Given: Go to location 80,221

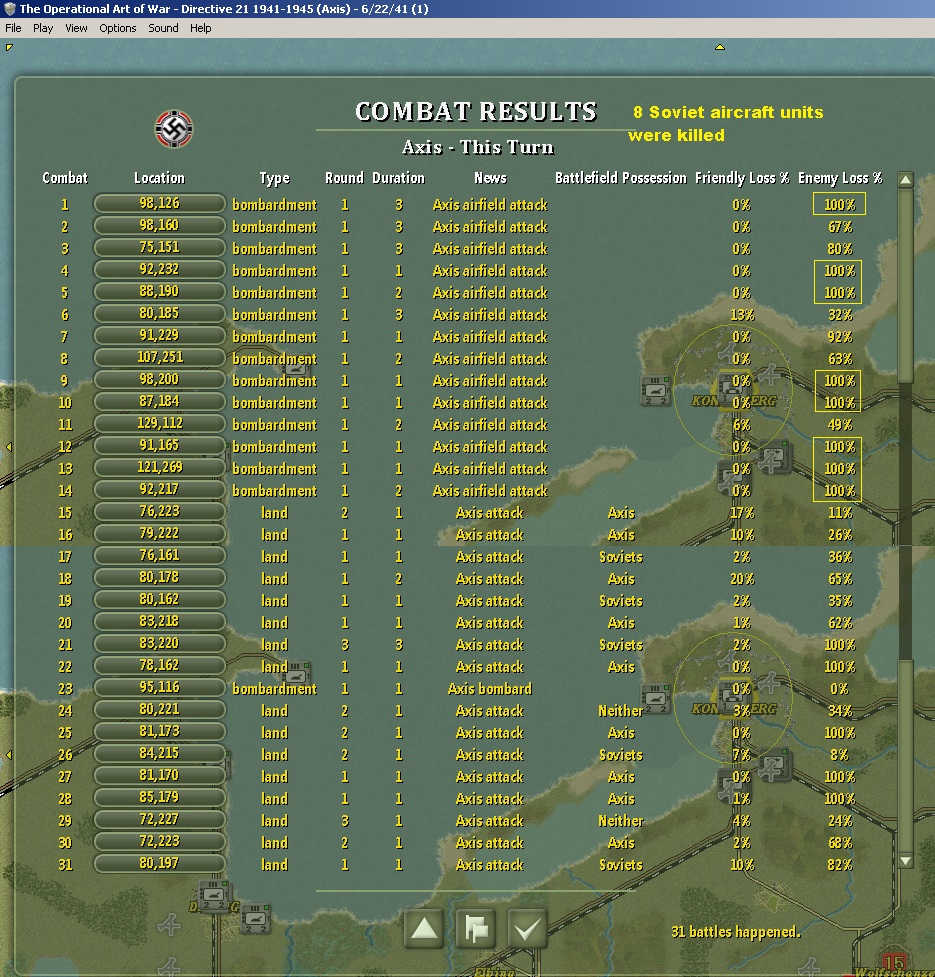Looking at the screenshot, I should (159, 710).
